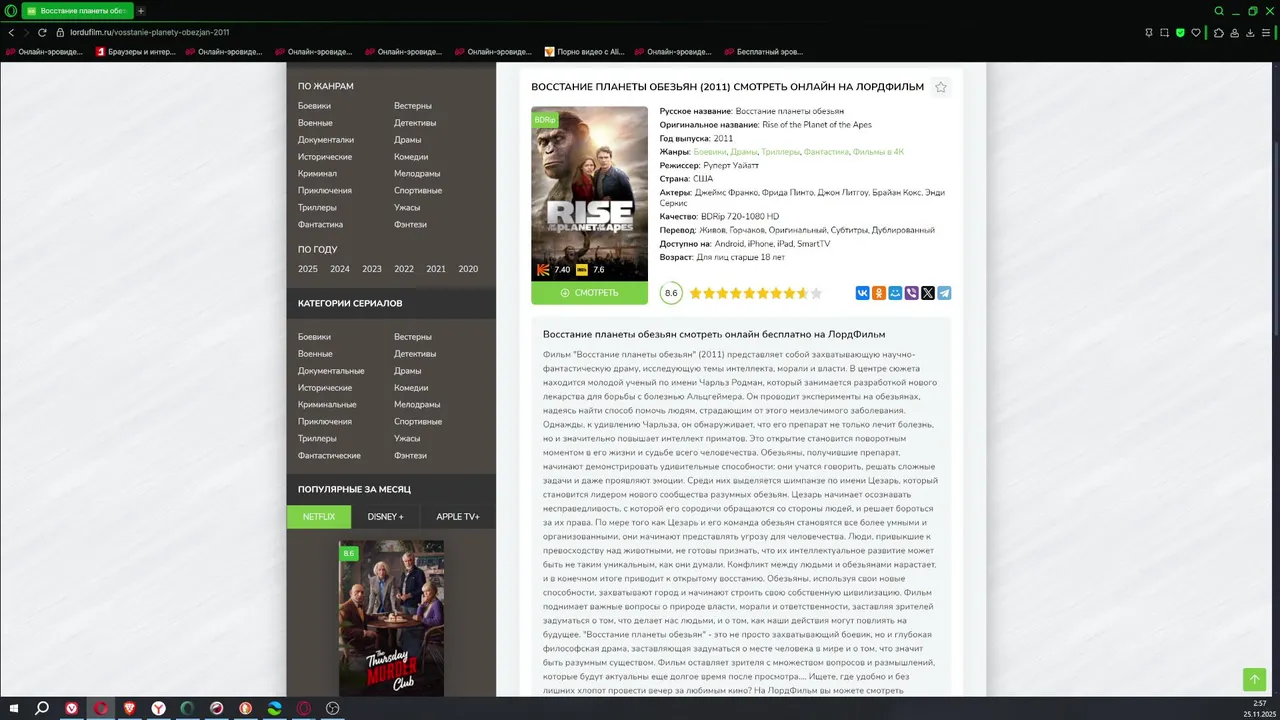Open the Бесплатный эров... bookmark
Screen dimensions: 1280x720
tap(762, 52)
